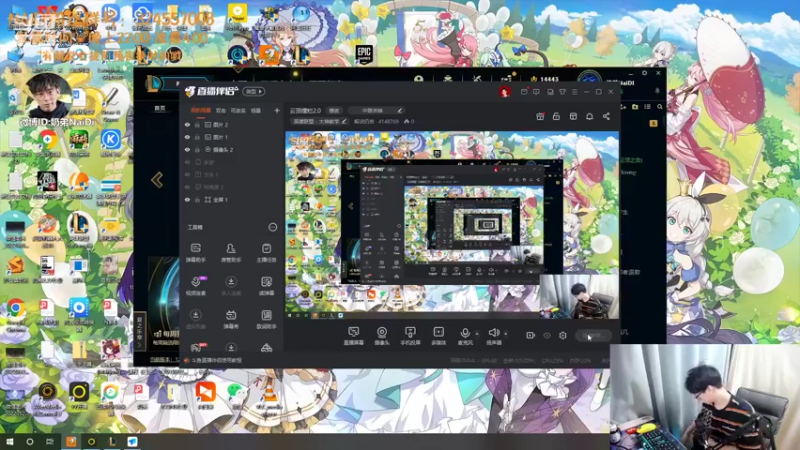Open the 房管助手 tool in the toolbox
The image size is (800, 450).
pos(231,253)
